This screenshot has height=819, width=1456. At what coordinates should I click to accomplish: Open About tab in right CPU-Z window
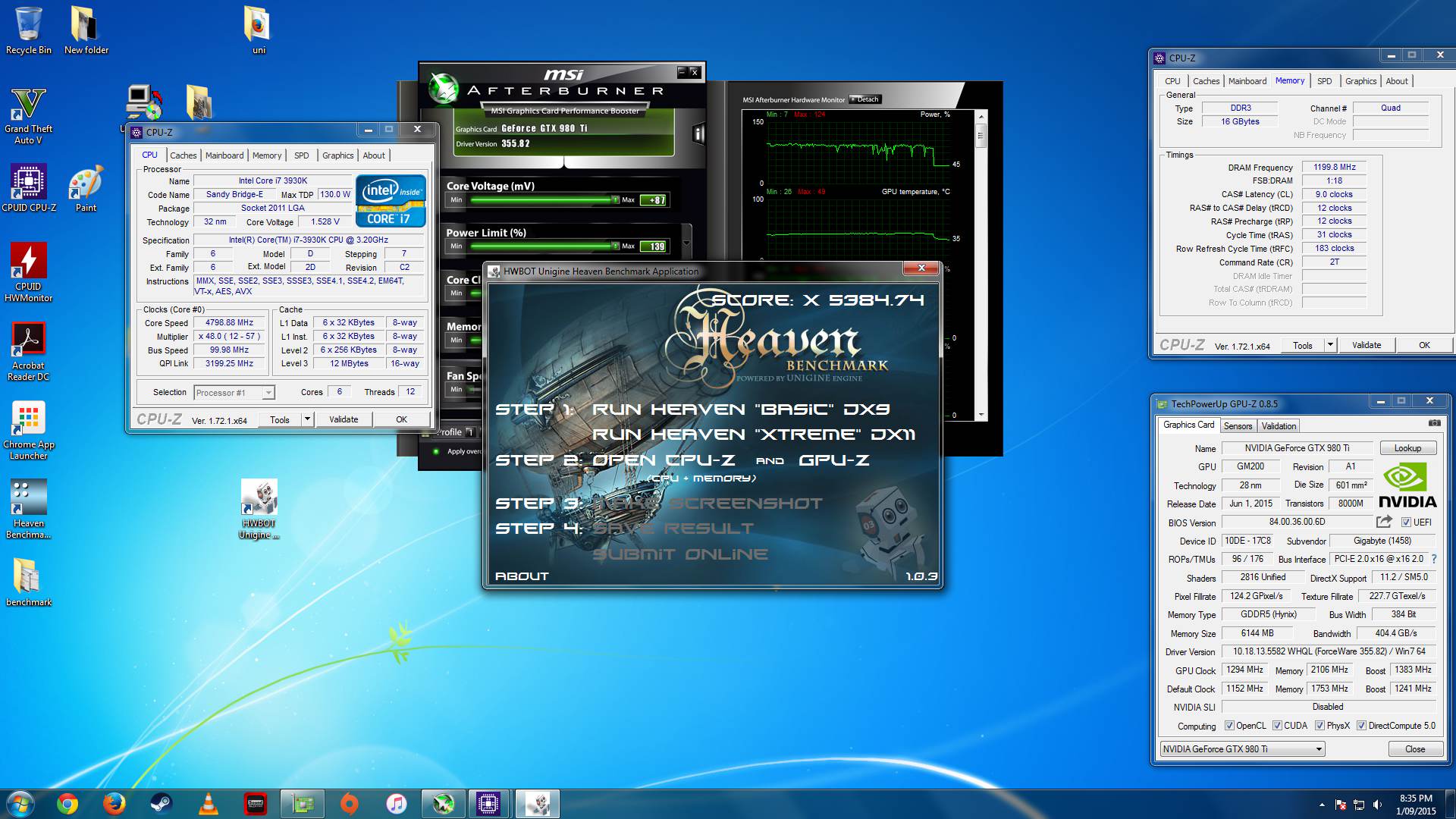[1396, 81]
